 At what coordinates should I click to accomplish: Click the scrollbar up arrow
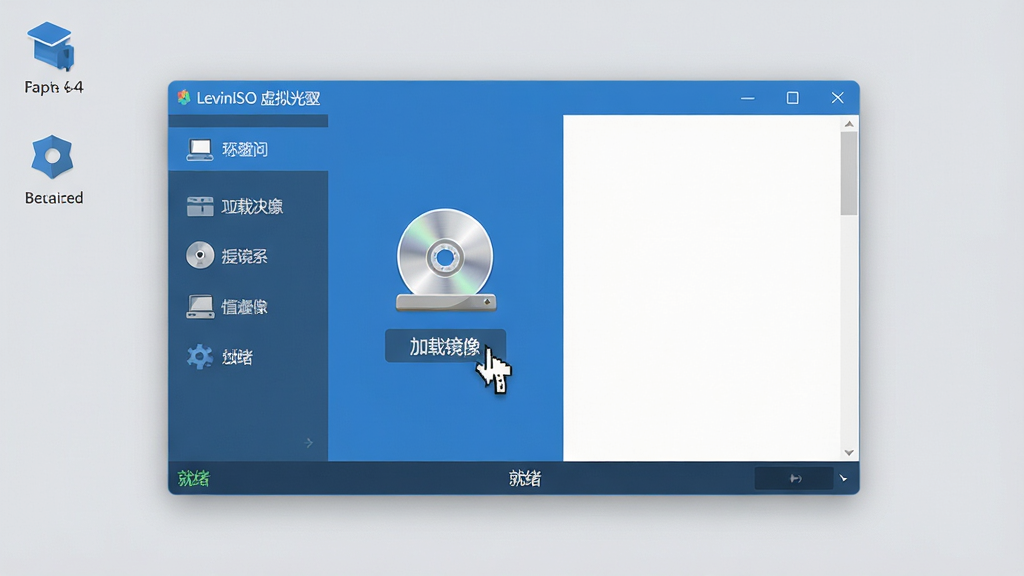tap(849, 123)
